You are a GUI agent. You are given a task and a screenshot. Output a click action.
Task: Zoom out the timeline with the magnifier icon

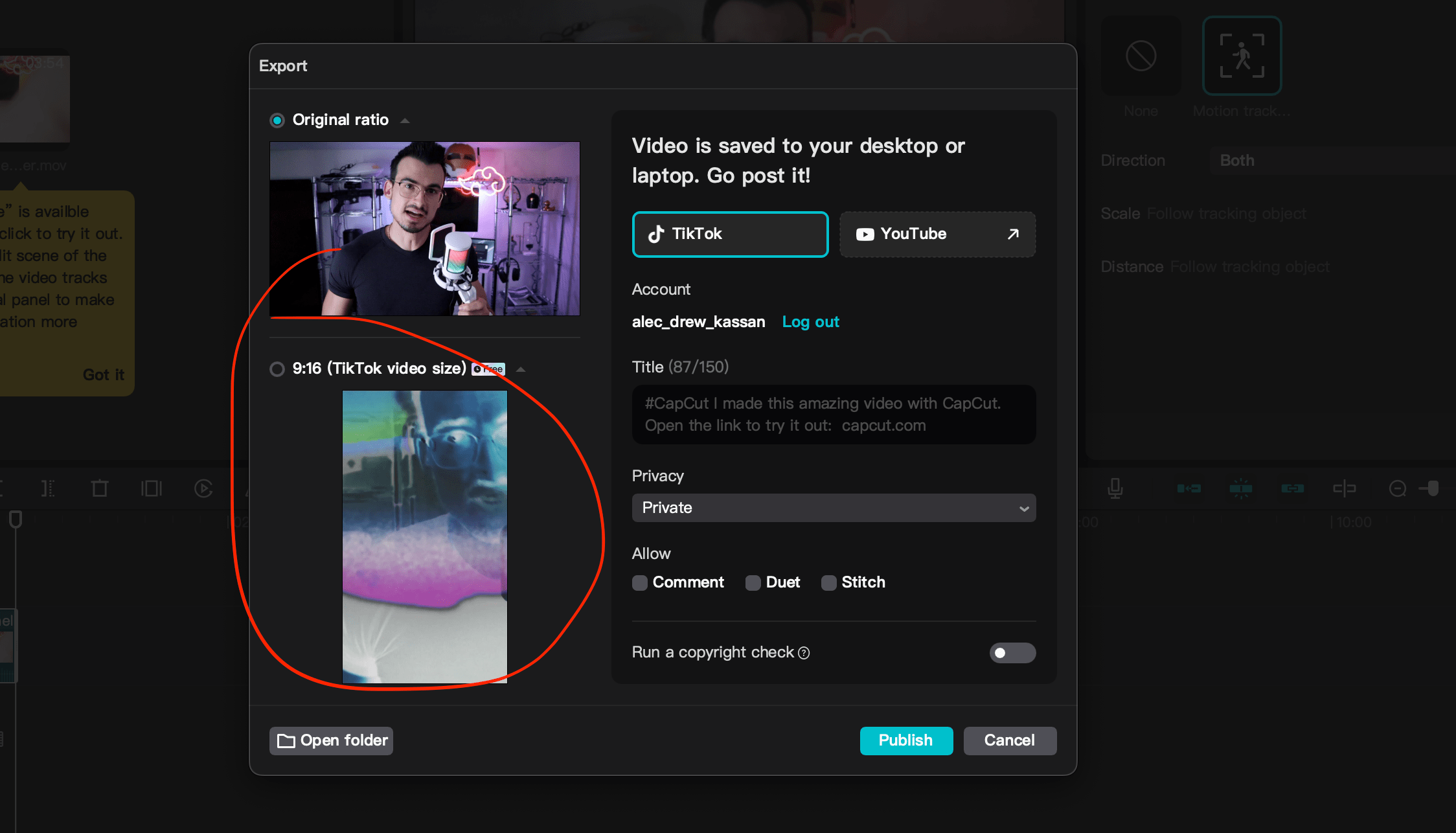pos(1398,489)
